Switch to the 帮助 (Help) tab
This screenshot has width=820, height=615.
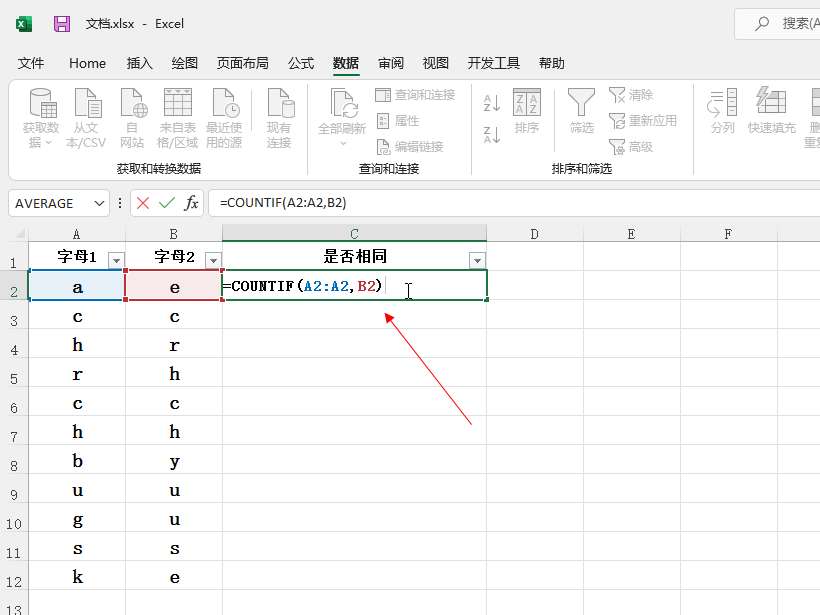[x=552, y=63]
